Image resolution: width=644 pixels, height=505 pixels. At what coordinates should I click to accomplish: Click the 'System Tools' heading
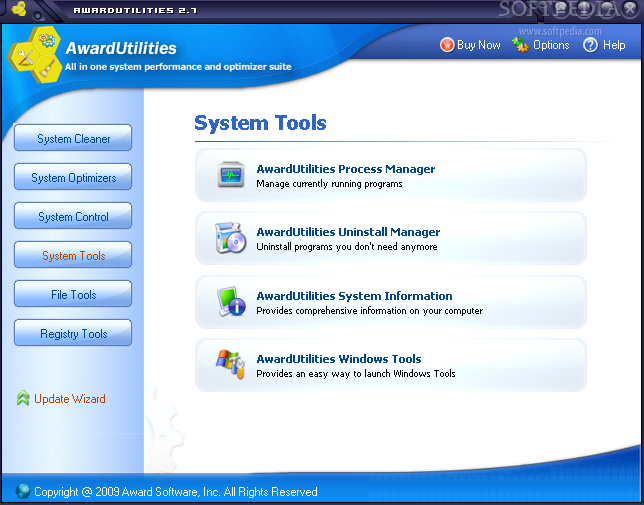point(260,123)
